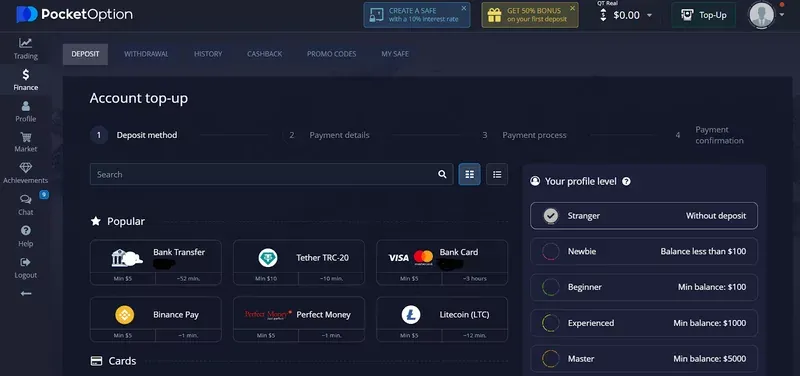Click the Perfect Money logo
Viewport: 800px width, 376px height.
point(268,315)
